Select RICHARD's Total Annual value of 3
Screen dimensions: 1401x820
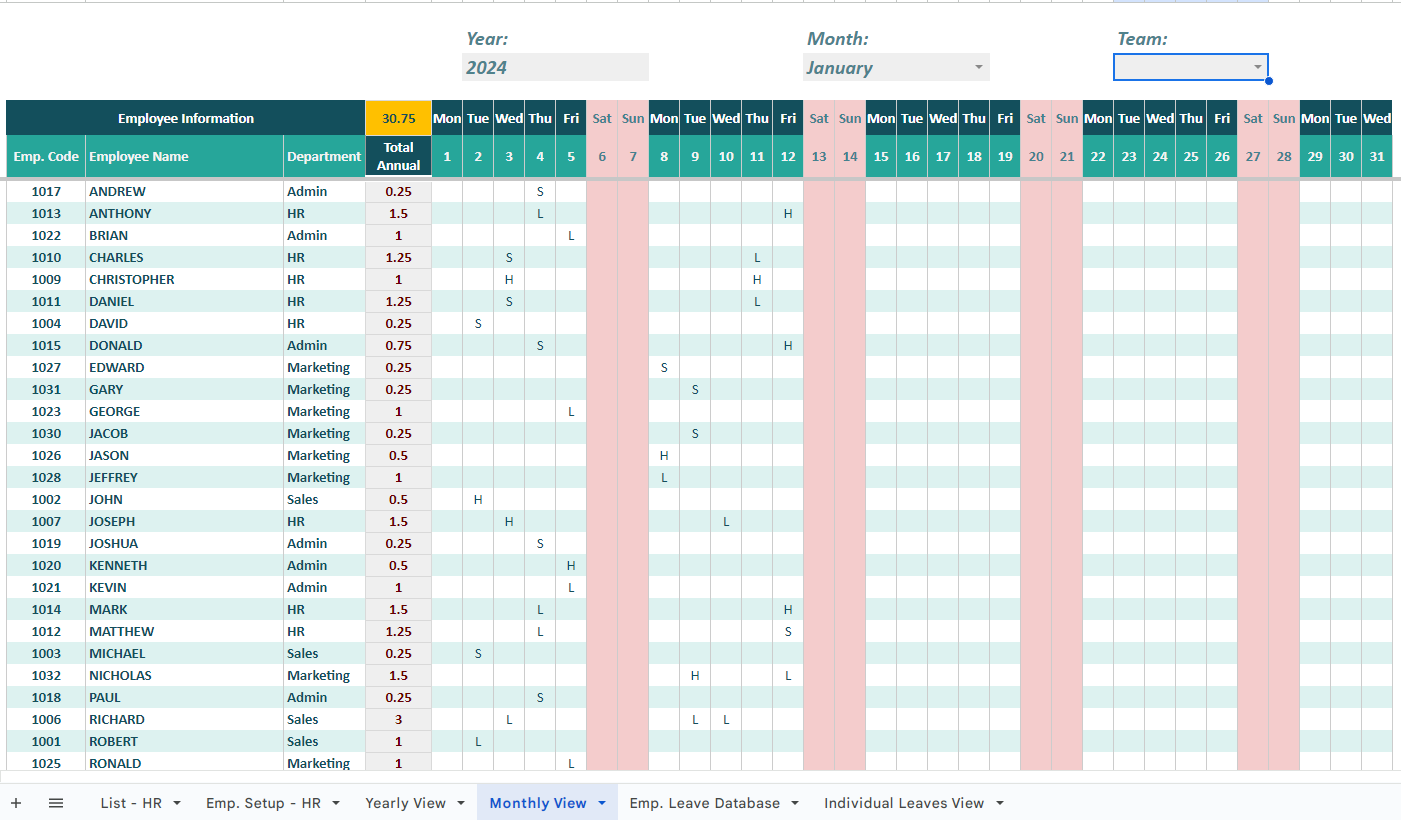click(398, 719)
